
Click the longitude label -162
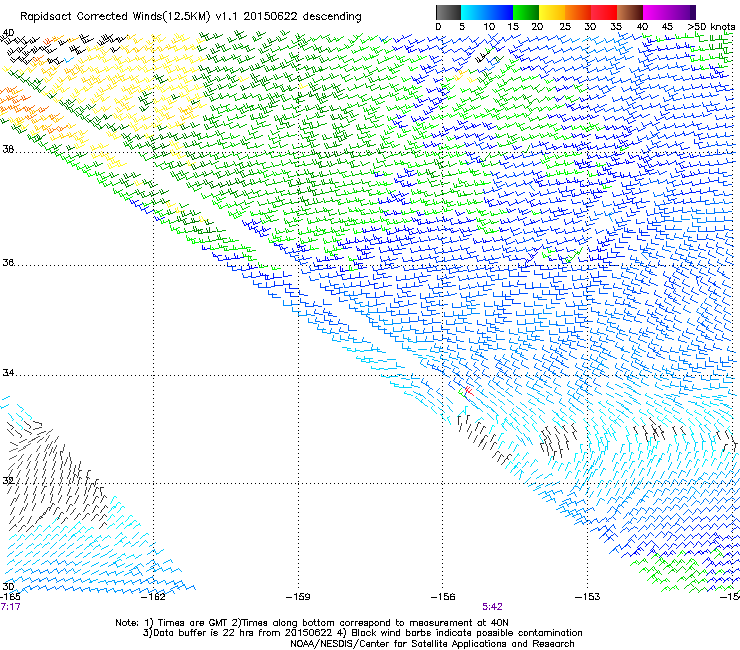pos(153,597)
